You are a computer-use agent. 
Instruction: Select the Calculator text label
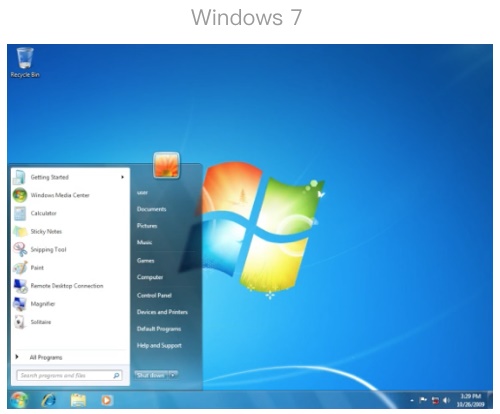pos(44,213)
